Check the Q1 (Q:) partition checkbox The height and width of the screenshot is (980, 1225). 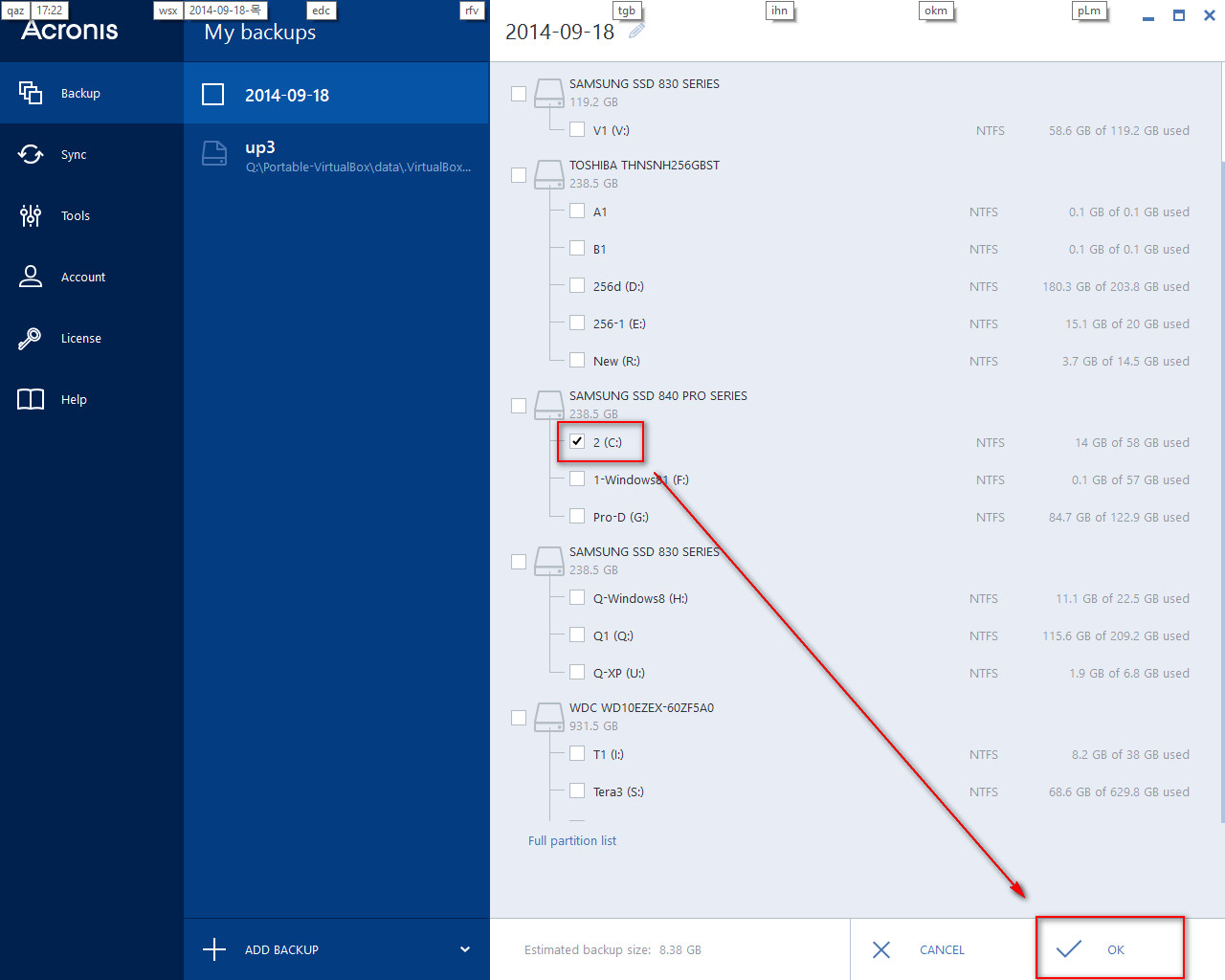coord(577,635)
